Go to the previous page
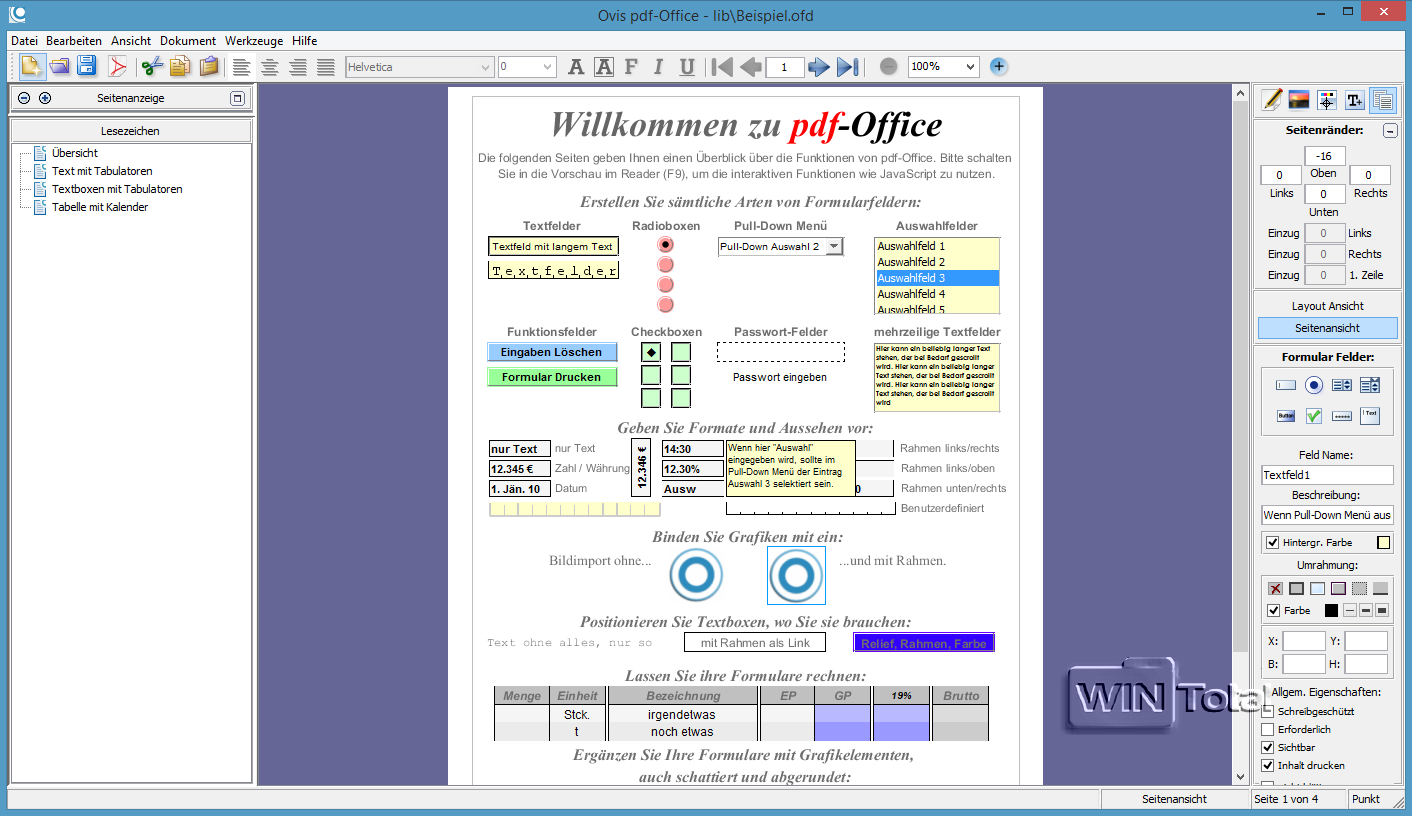This screenshot has height=816, width=1412. [751, 67]
